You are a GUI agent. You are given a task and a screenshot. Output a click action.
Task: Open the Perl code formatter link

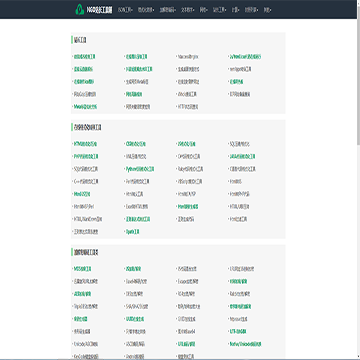pos(137,182)
